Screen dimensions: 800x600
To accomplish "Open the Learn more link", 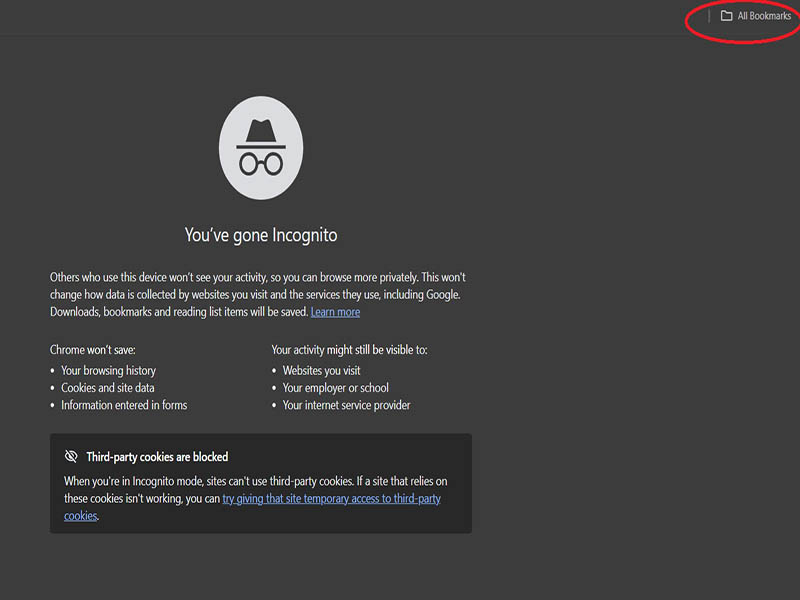I will (x=335, y=312).
